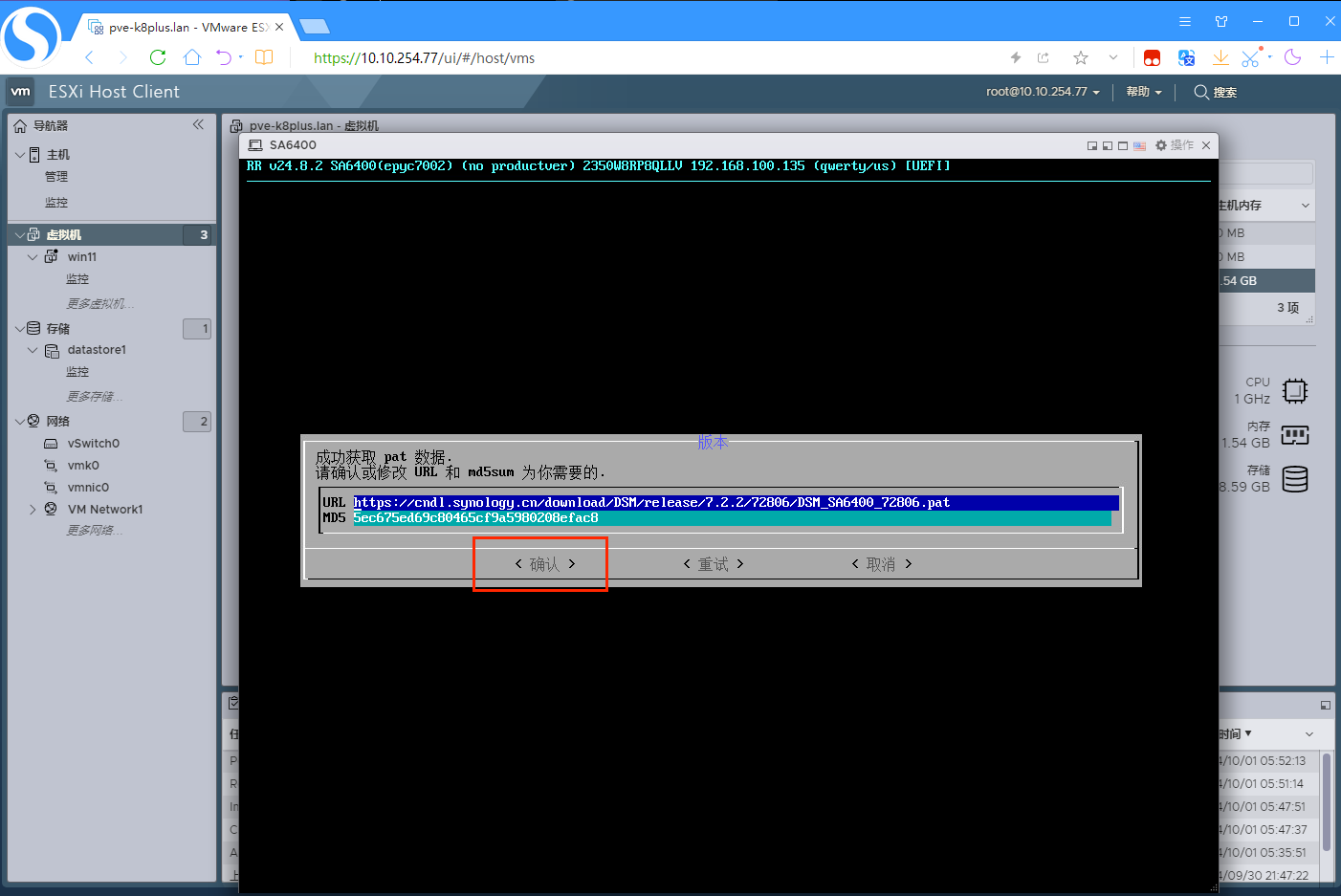
Task: Click the reader mode book icon
Action: pyautogui.click(x=264, y=57)
